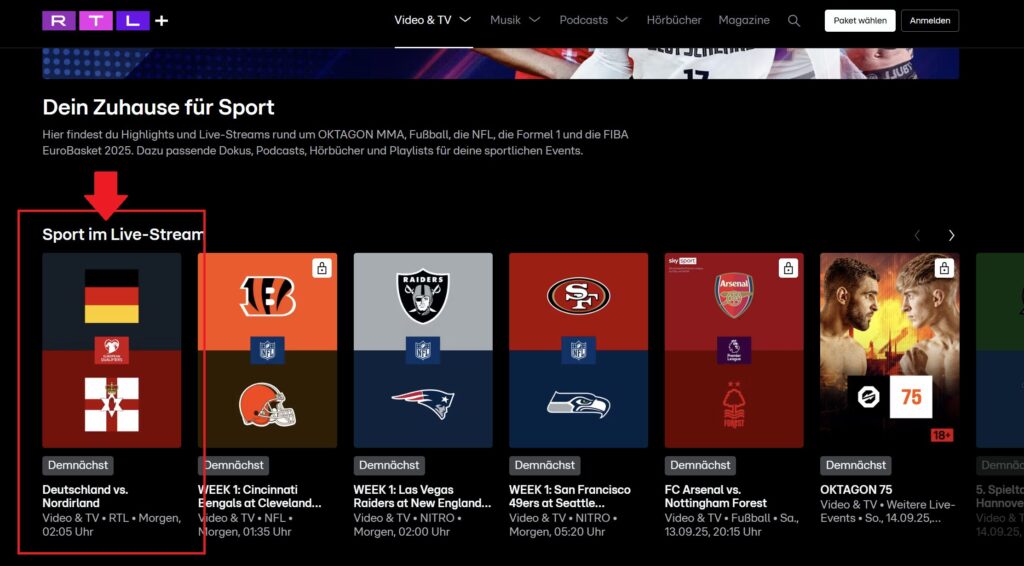This screenshot has height=566, width=1024.
Task: Click the 18+ badge on OKTAGON card
Action: 942,435
